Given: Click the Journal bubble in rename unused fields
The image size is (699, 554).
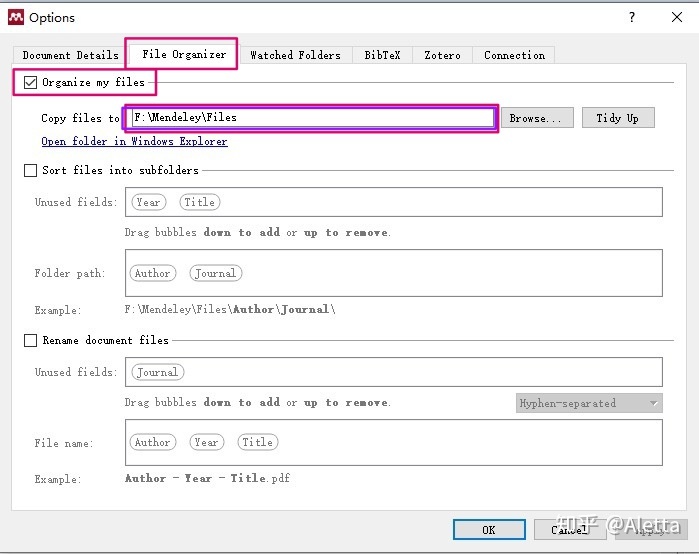Looking at the screenshot, I should [158, 372].
